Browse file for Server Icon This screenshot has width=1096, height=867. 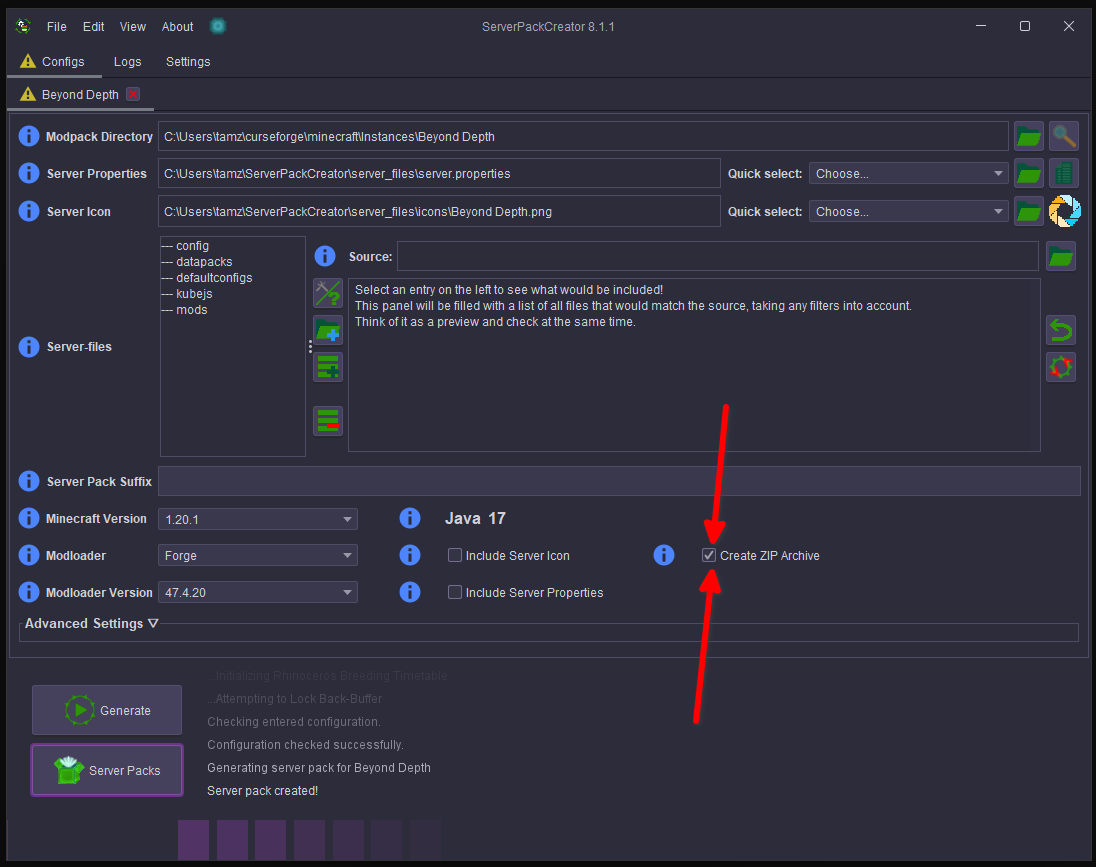pyautogui.click(x=1028, y=211)
